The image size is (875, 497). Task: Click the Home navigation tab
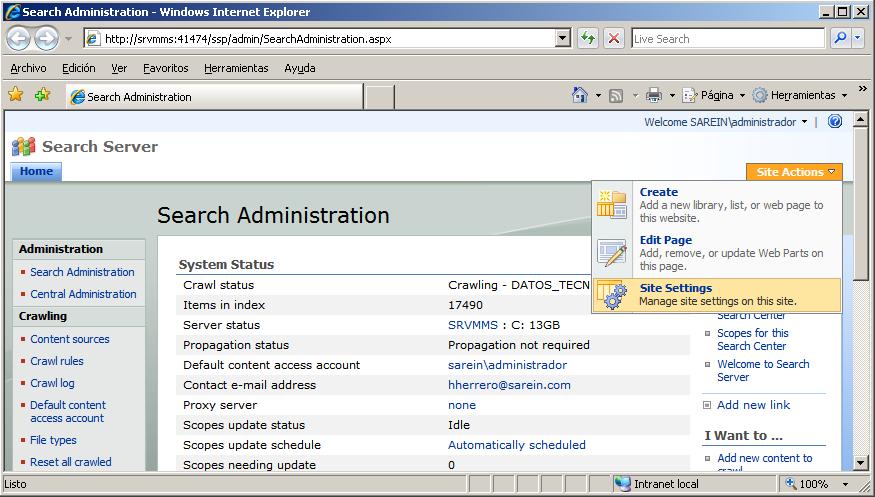click(36, 171)
